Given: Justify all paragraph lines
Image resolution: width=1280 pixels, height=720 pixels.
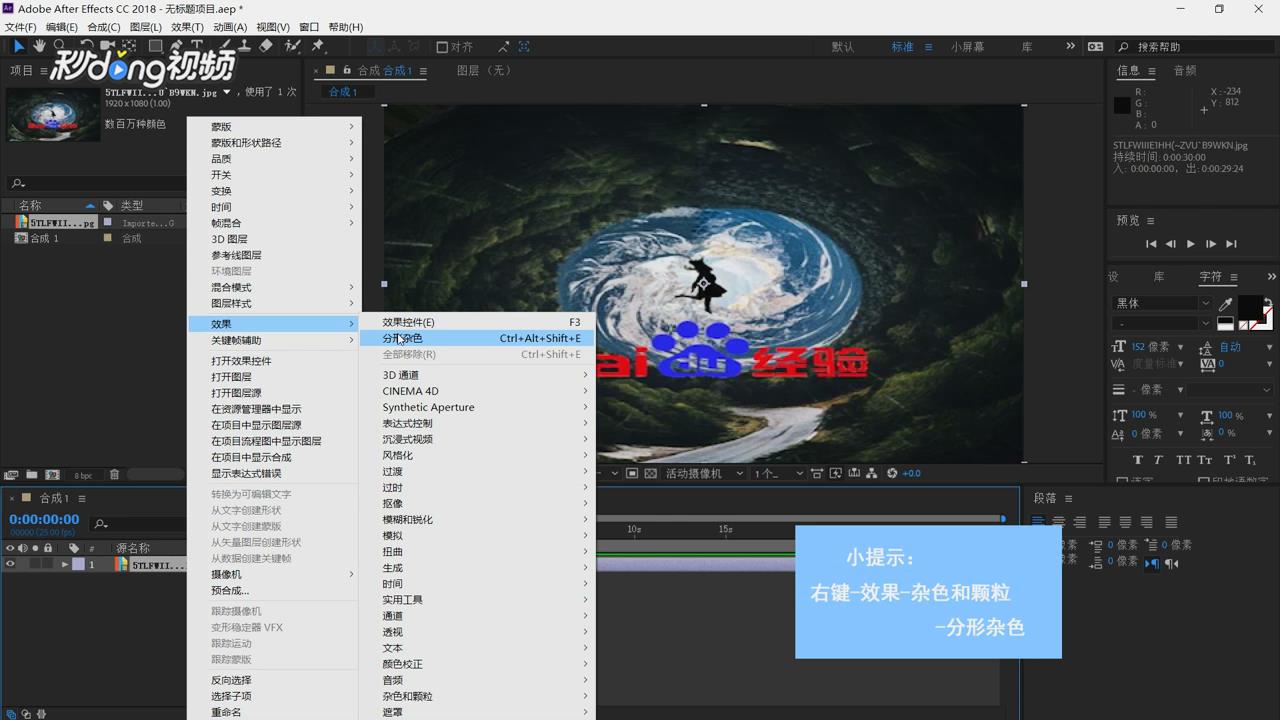Looking at the screenshot, I should coord(1171,522).
